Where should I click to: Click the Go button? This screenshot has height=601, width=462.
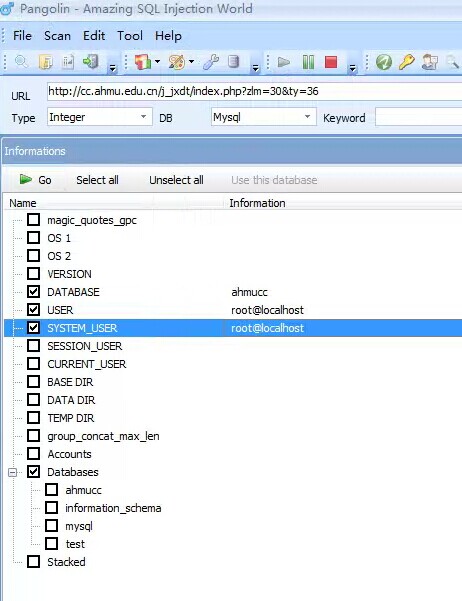(35, 180)
